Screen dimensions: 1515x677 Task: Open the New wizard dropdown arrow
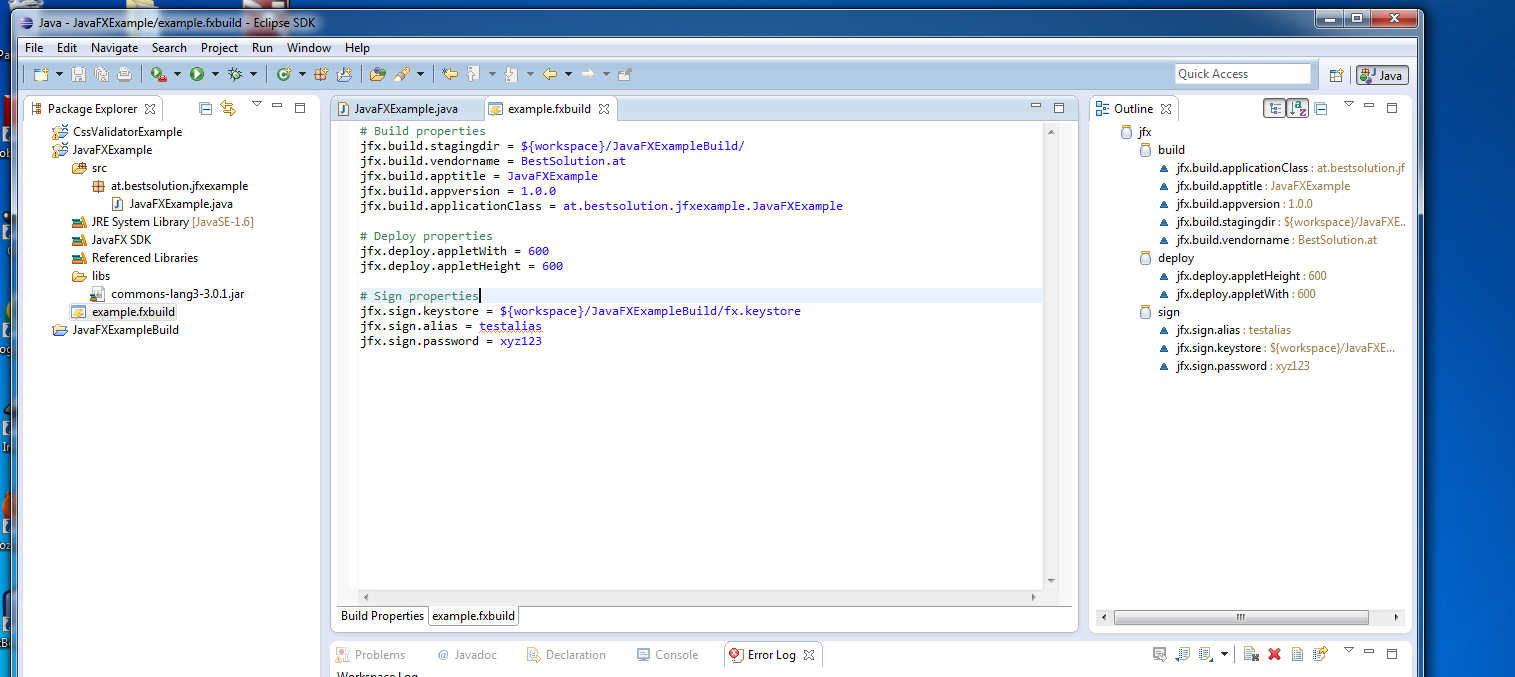tap(59, 74)
